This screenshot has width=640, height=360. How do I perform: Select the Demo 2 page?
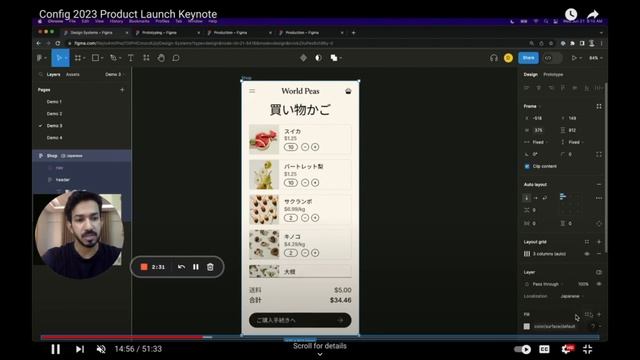[x=54, y=114]
